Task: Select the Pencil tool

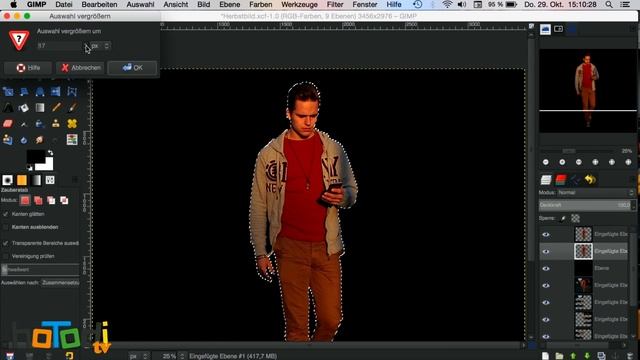Action: tap(56, 107)
